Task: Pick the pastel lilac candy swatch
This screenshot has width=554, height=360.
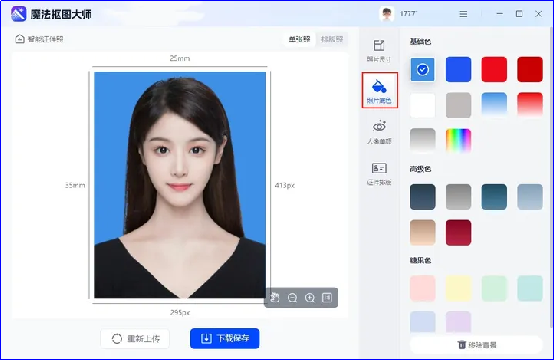Action: point(459,322)
